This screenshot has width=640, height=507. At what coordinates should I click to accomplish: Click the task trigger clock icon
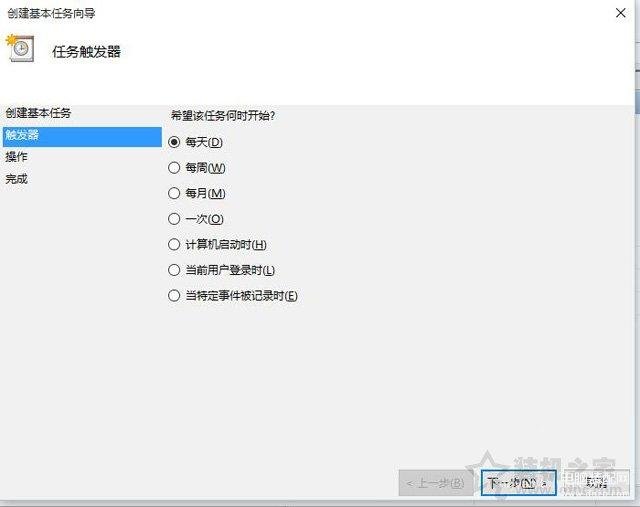tap(20, 49)
